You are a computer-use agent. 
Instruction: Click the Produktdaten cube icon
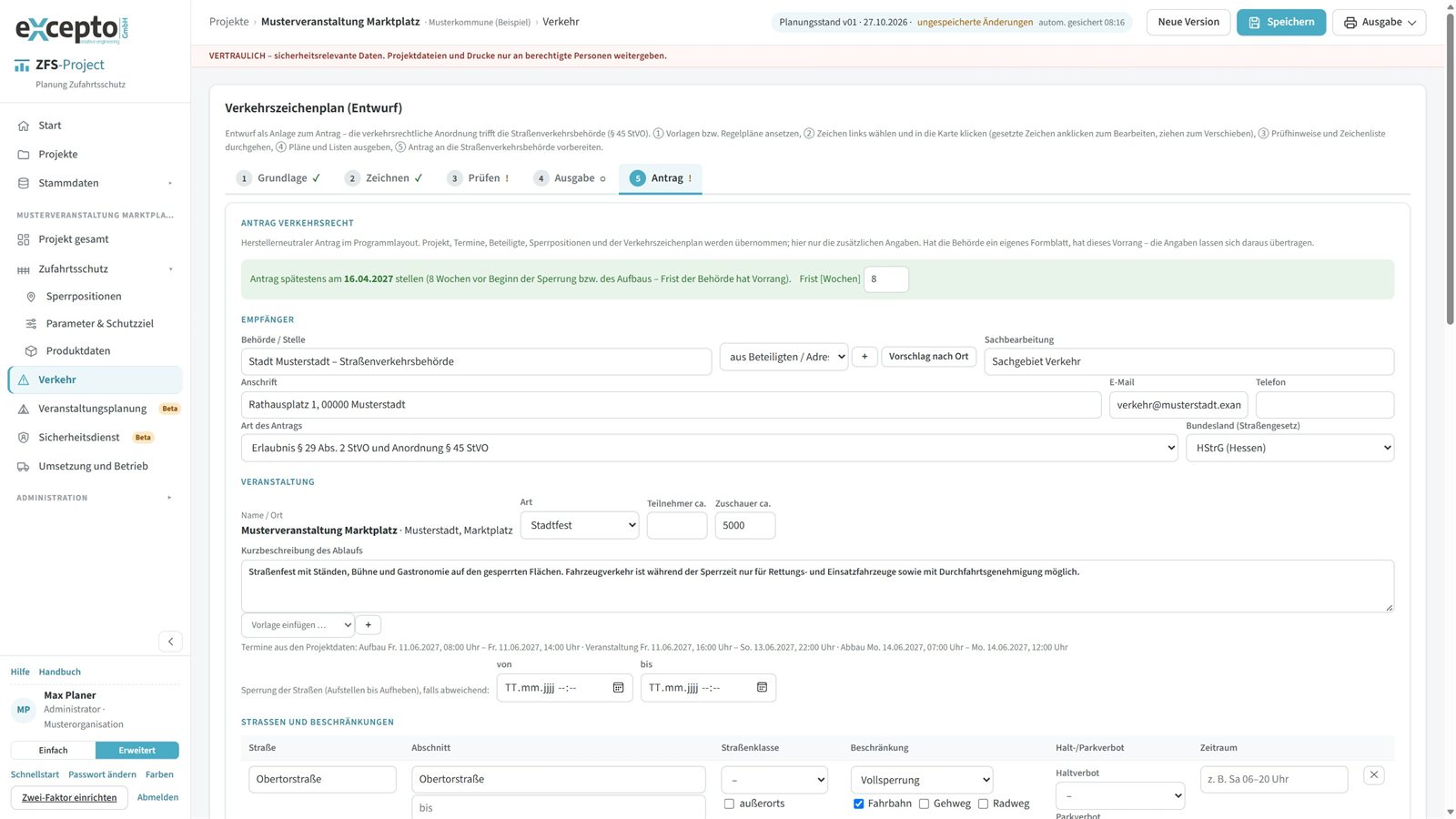click(31, 351)
